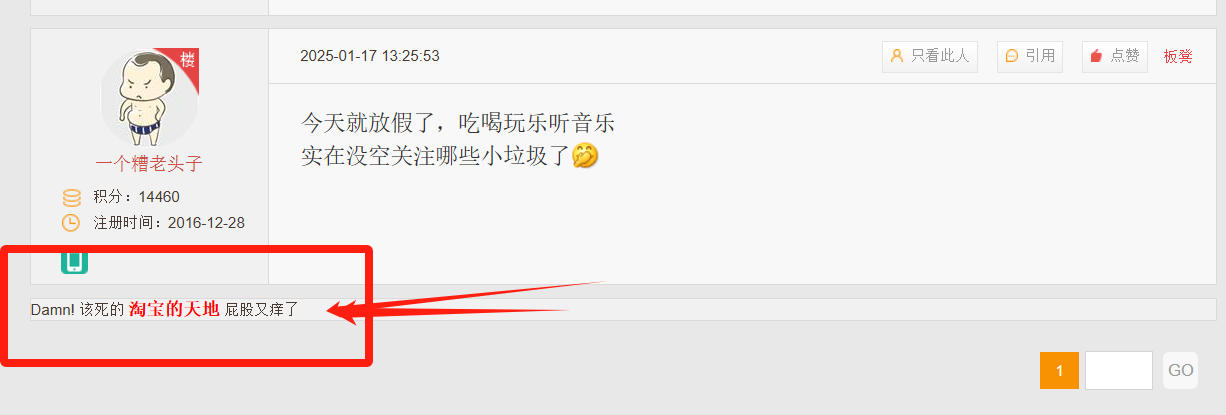Focus the page number input box

(1119, 370)
